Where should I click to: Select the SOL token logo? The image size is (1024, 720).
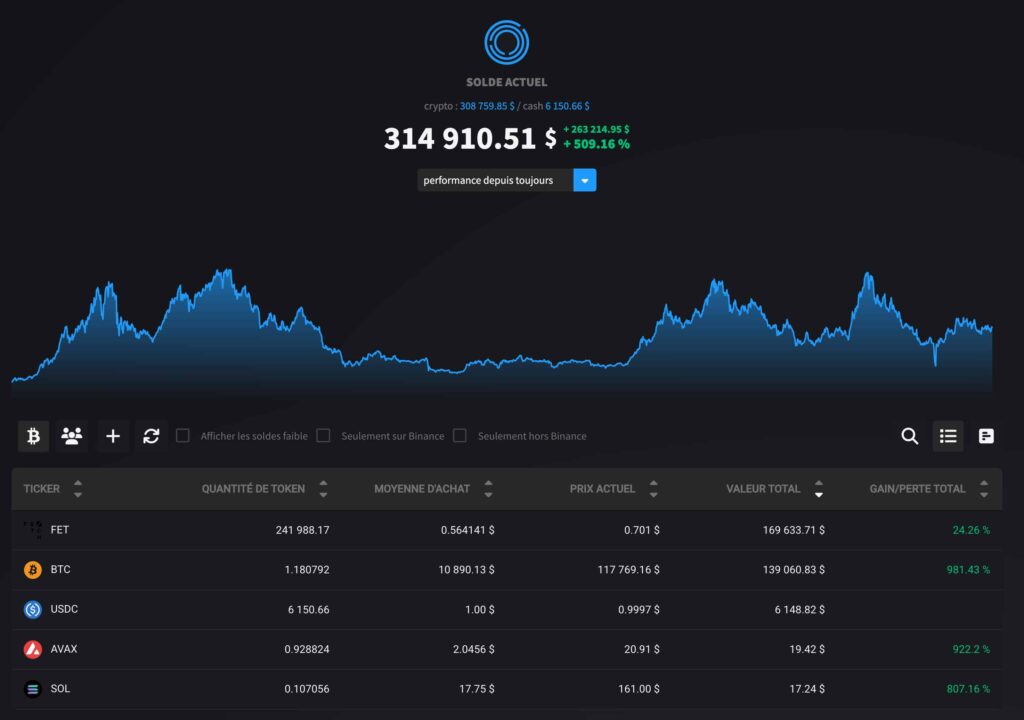click(32, 688)
